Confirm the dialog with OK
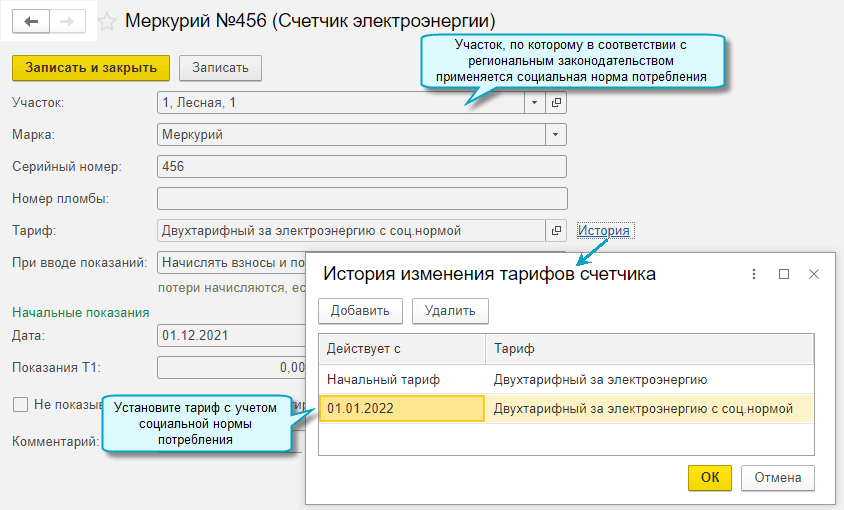 pos(709,478)
